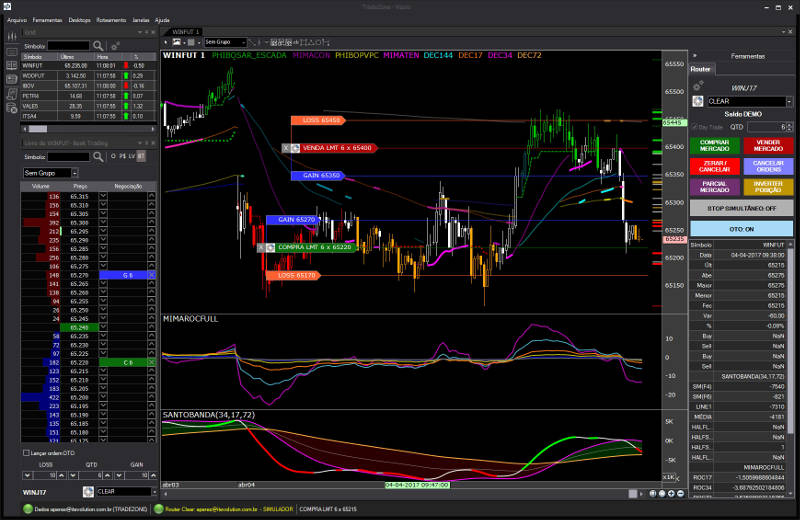Click the Router settings gear icon
This screenshot has height=520, width=800.
[x=697, y=85]
